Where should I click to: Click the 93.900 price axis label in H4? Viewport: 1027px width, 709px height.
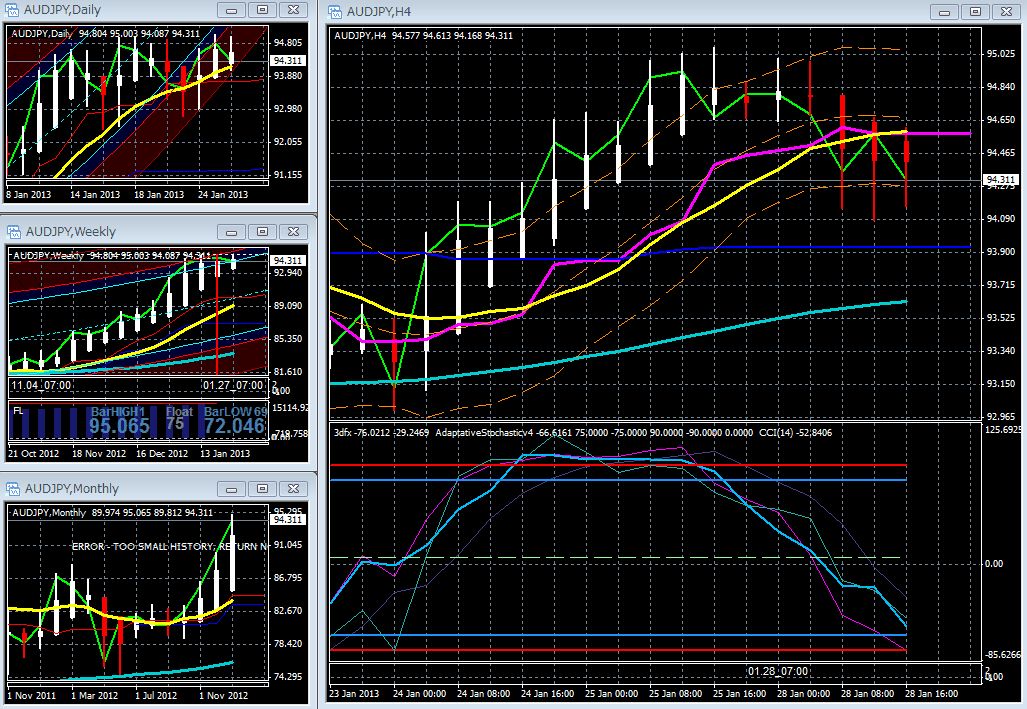(1001, 252)
